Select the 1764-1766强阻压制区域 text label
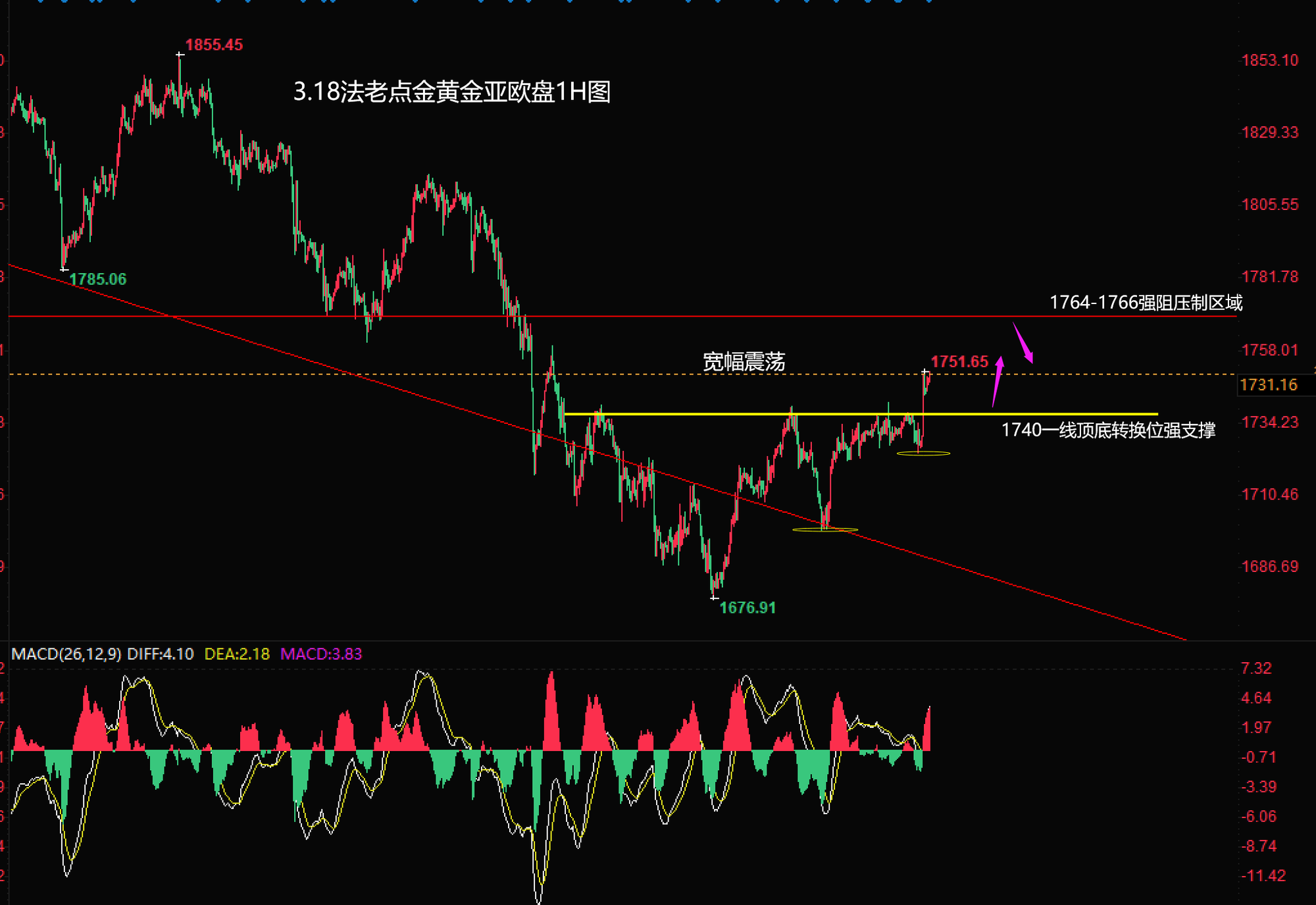This screenshot has height=905, width=1316. (x=1146, y=302)
